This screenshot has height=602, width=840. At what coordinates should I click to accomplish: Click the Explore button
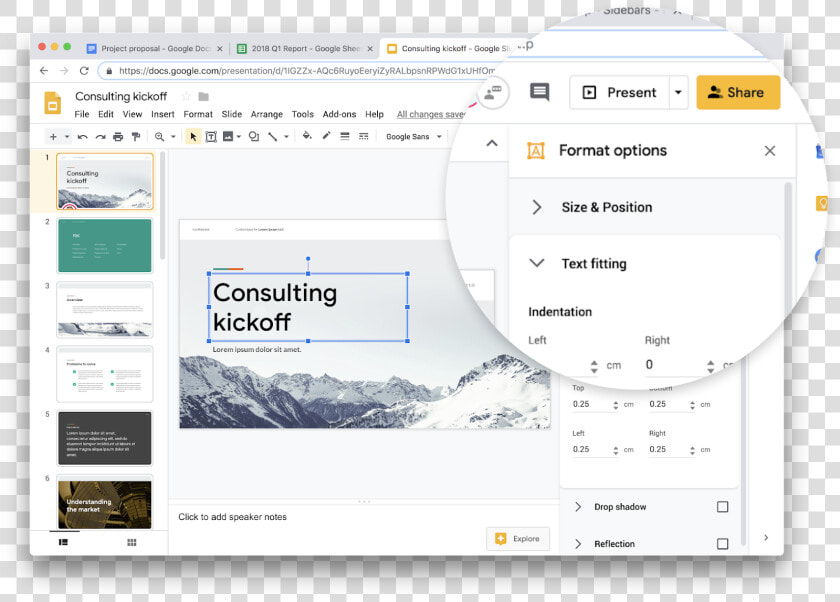518,539
